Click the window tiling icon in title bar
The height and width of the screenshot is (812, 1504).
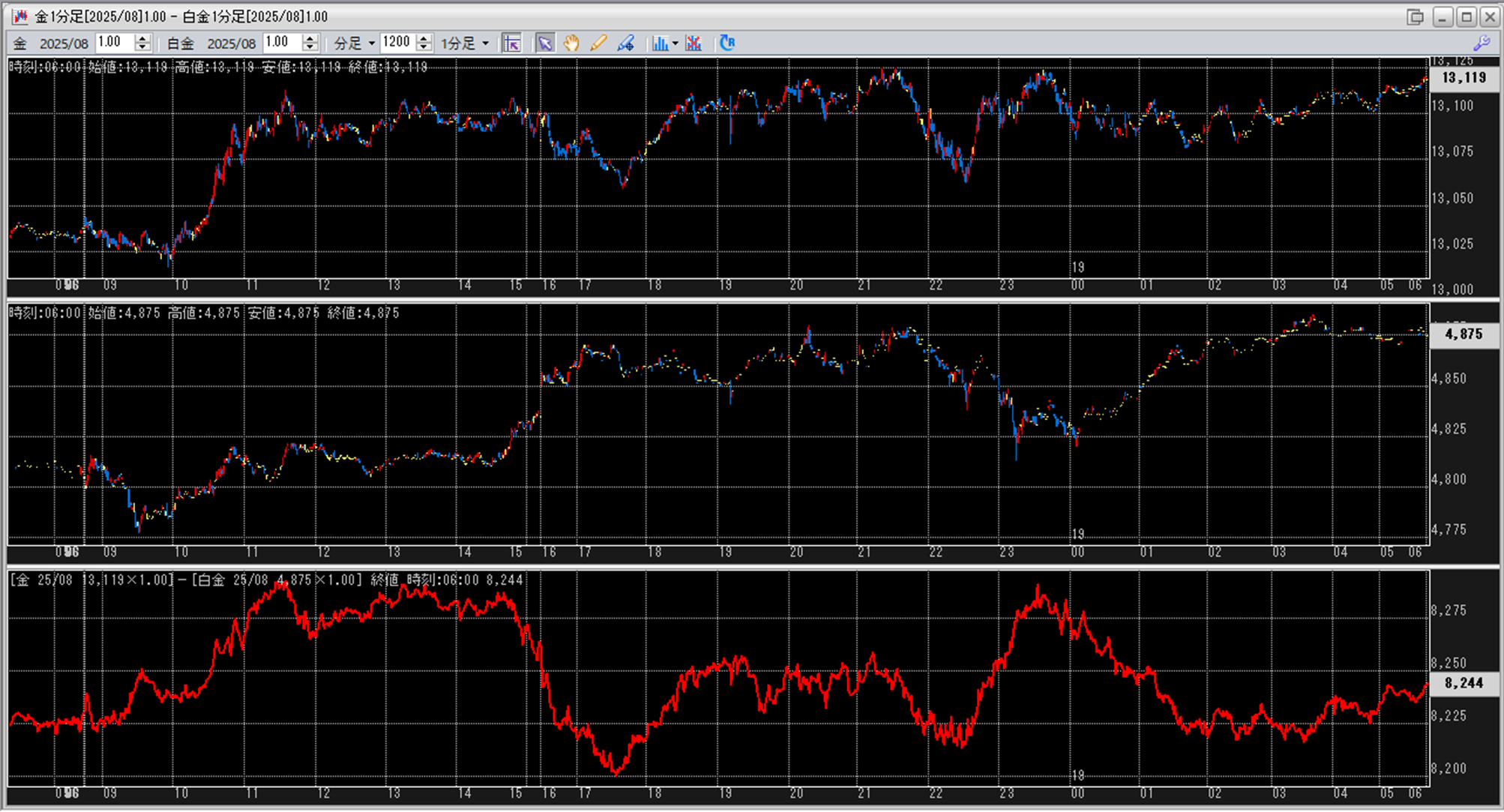(x=1415, y=16)
